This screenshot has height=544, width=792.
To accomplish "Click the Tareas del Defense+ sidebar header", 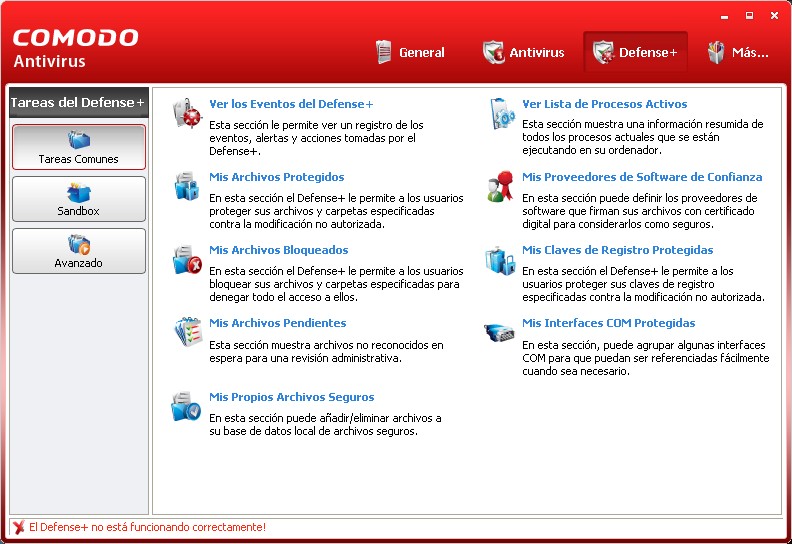I will coord(79,103).
